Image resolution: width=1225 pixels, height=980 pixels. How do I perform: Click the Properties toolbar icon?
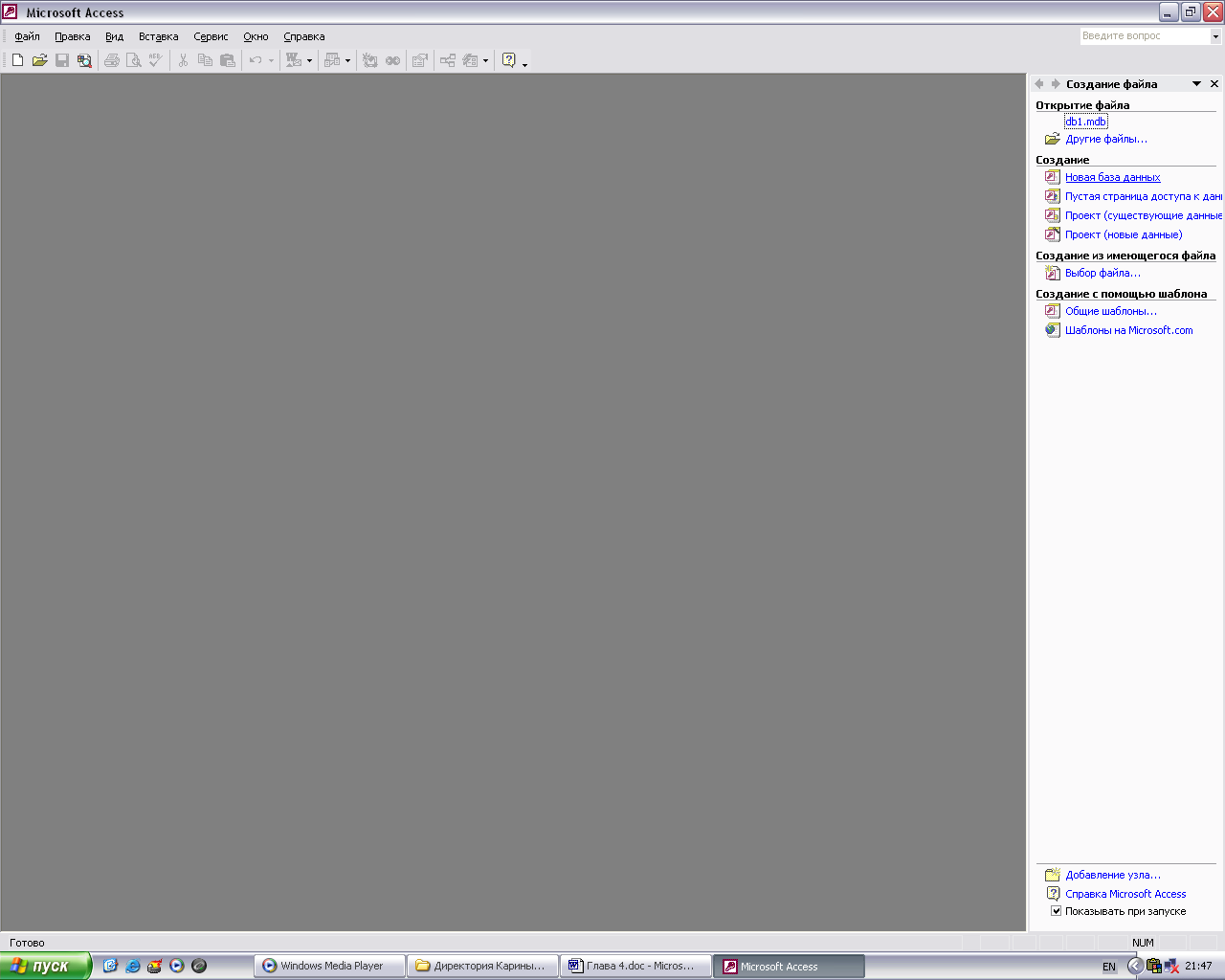click(419, 60)
